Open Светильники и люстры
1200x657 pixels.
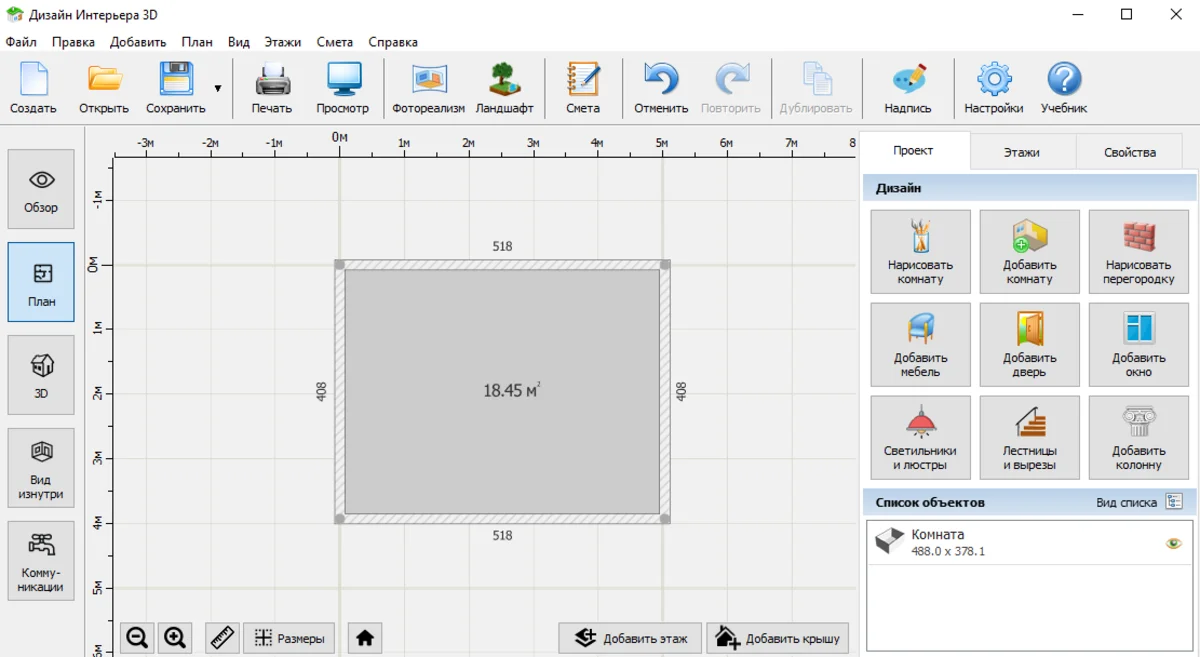[921, 437]
